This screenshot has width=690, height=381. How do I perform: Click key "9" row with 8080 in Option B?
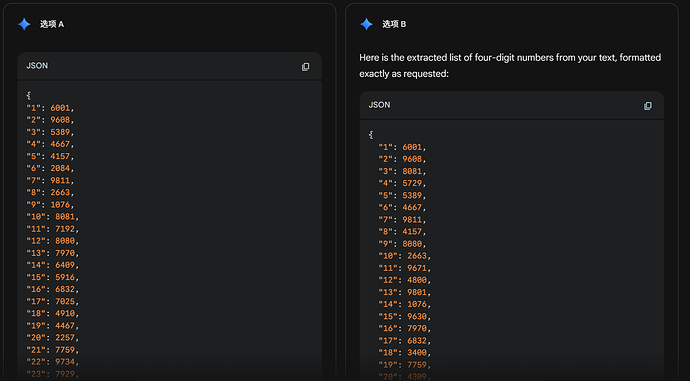click(x=402, y=244)
